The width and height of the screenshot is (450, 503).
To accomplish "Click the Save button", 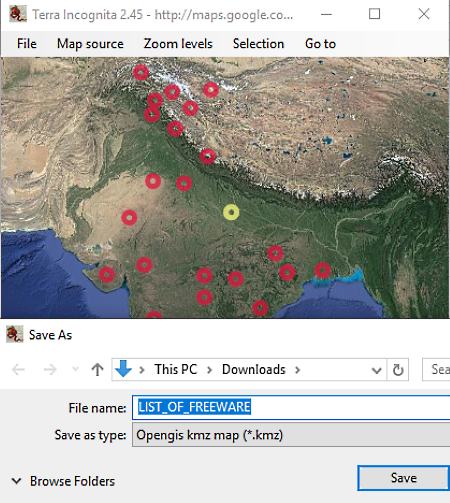I will [403, 478].
